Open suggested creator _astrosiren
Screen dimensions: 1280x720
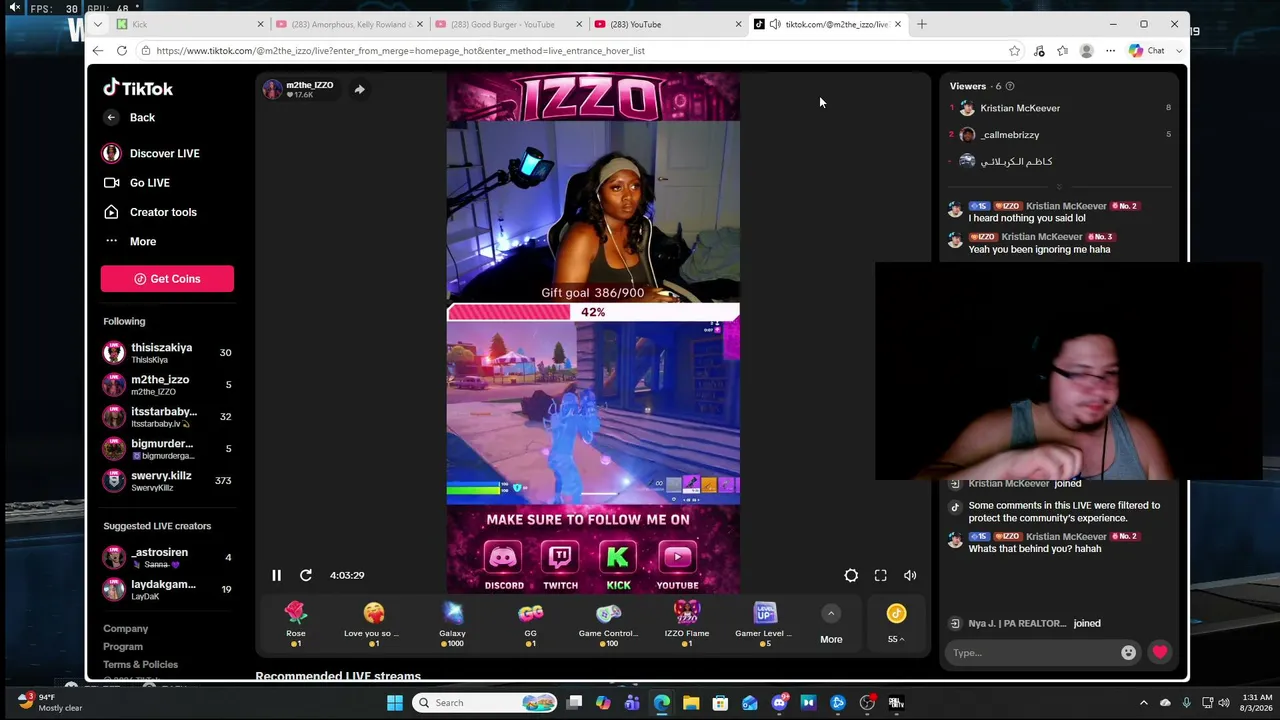(x=167, y=557)
